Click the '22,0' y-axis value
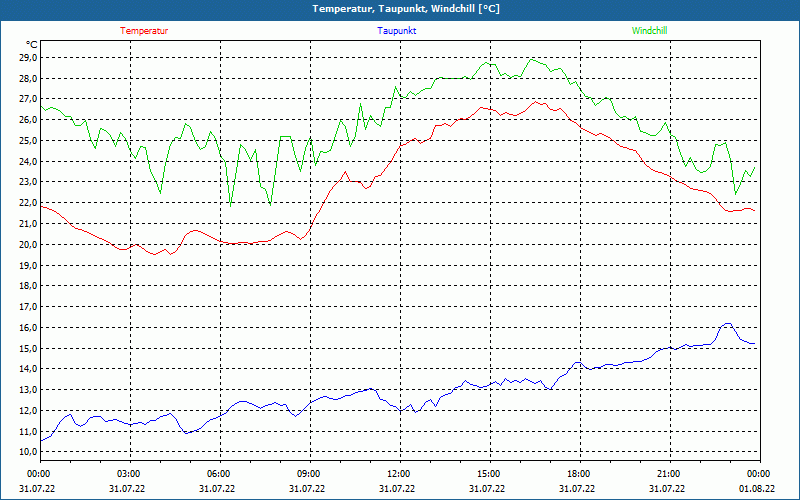Screen dimensions: 800x500 pos(29,203)
